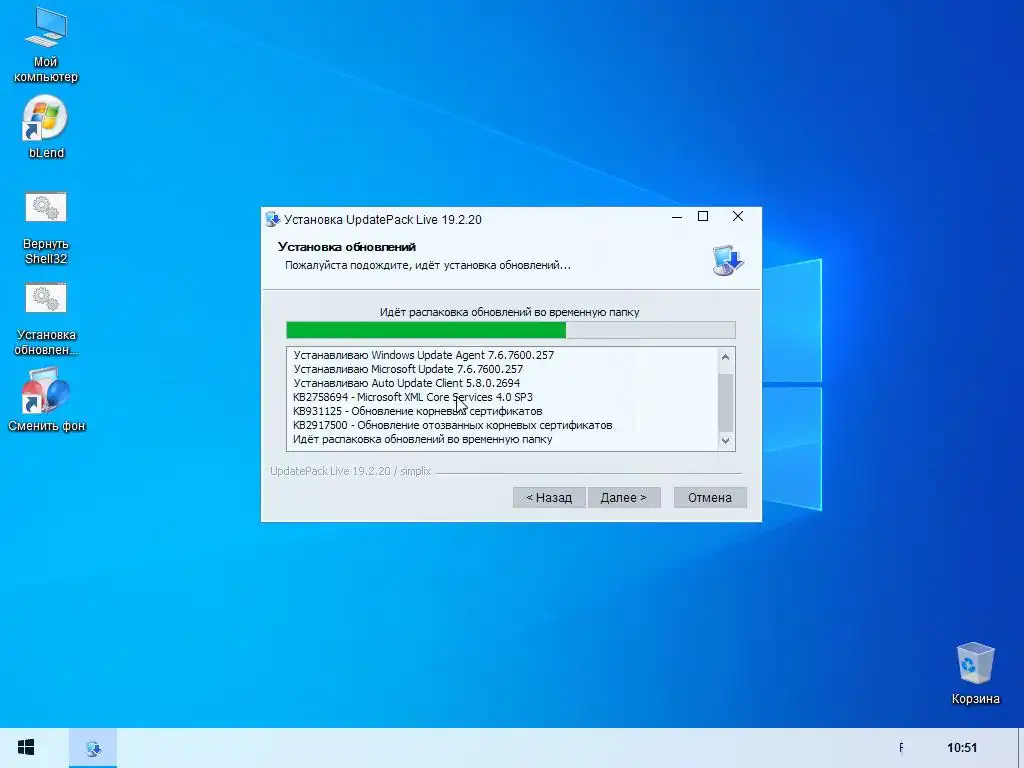
Task: Minimize the UpdatePack Live installer window
Action: [677, 217]
